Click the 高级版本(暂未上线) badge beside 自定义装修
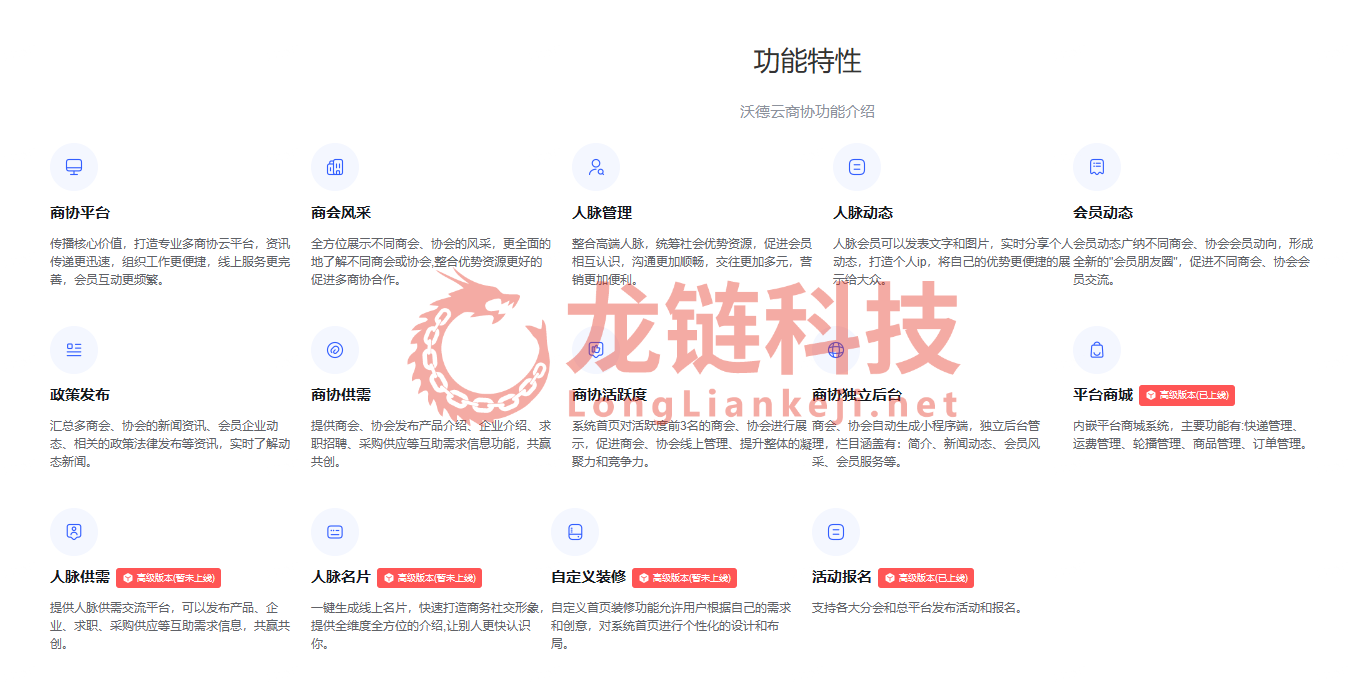This screenshot has width=1370, height=694. (684, 578)
